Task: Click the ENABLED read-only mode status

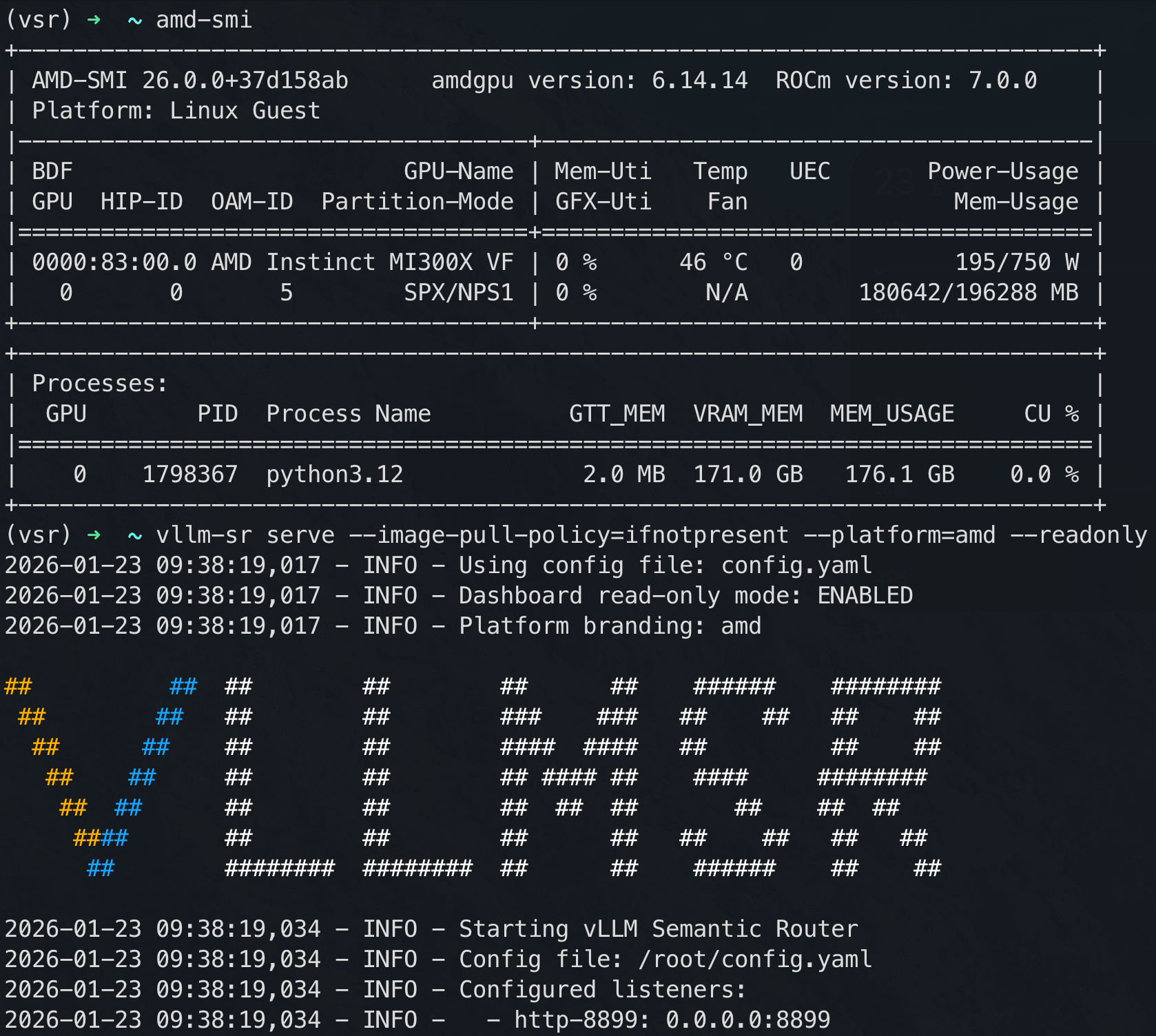Action: 865,596
